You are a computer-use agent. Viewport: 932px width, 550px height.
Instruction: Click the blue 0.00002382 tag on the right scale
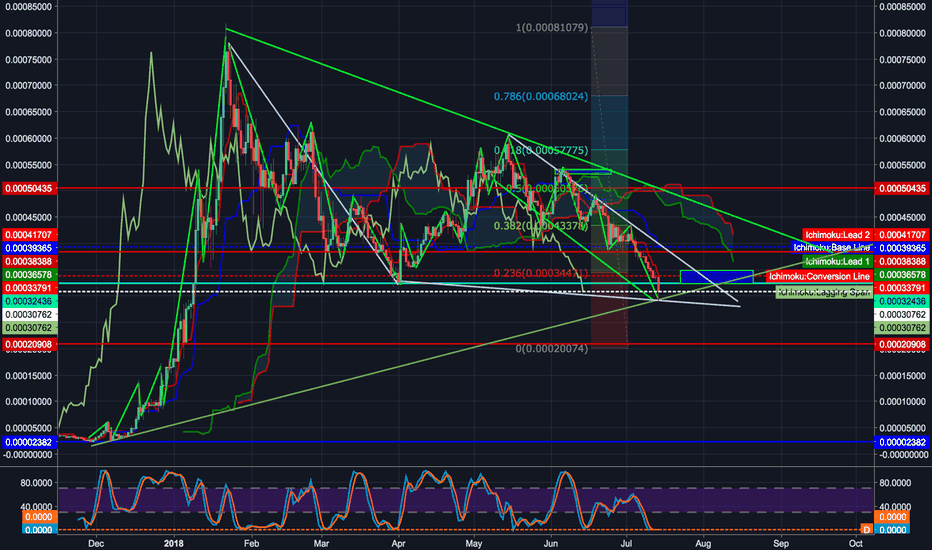coord(902,442)
